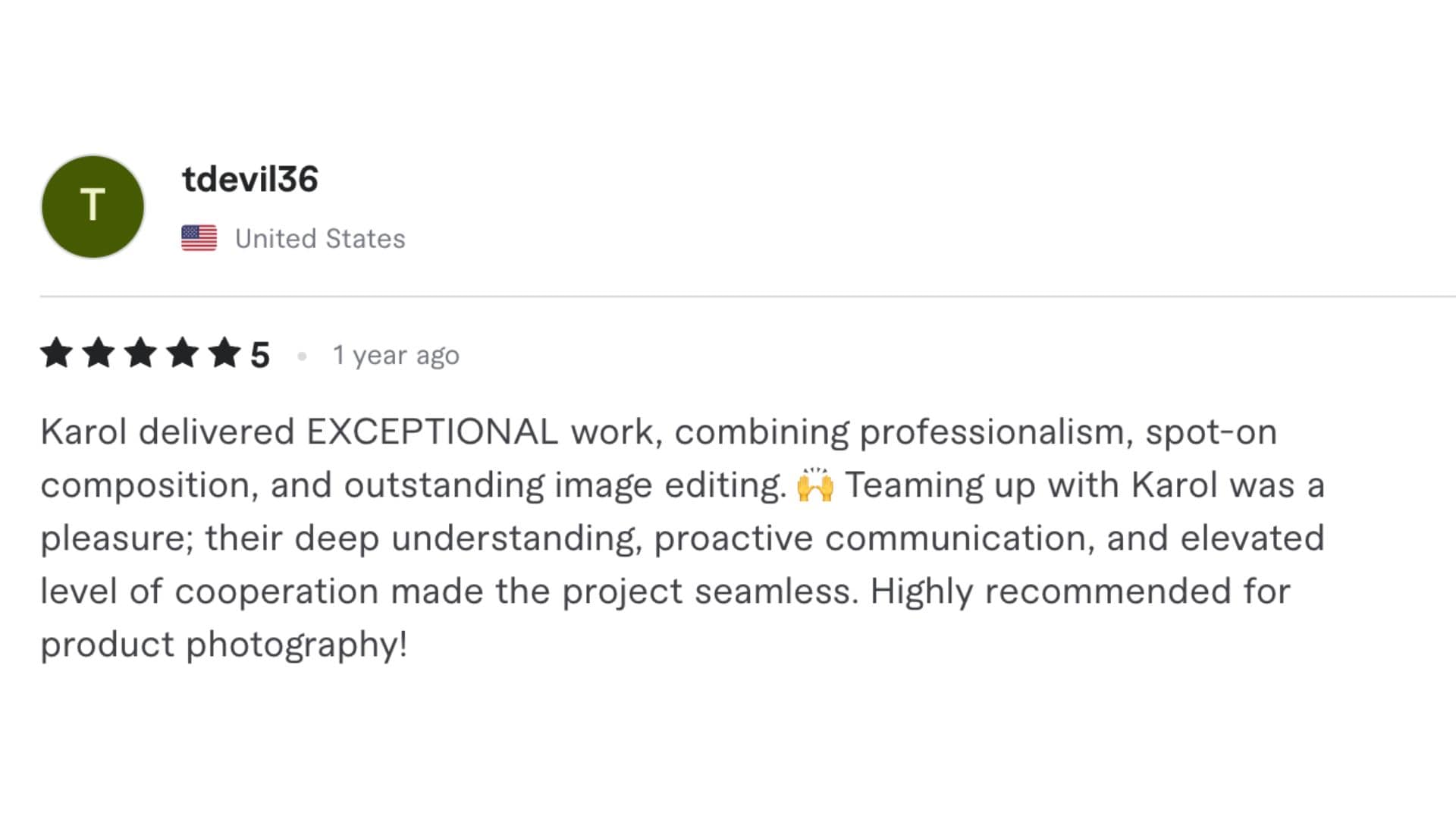Viewport: 1456px width, 819px height.
Task: Click the first 'Karol' in the review
Action: 83,431
